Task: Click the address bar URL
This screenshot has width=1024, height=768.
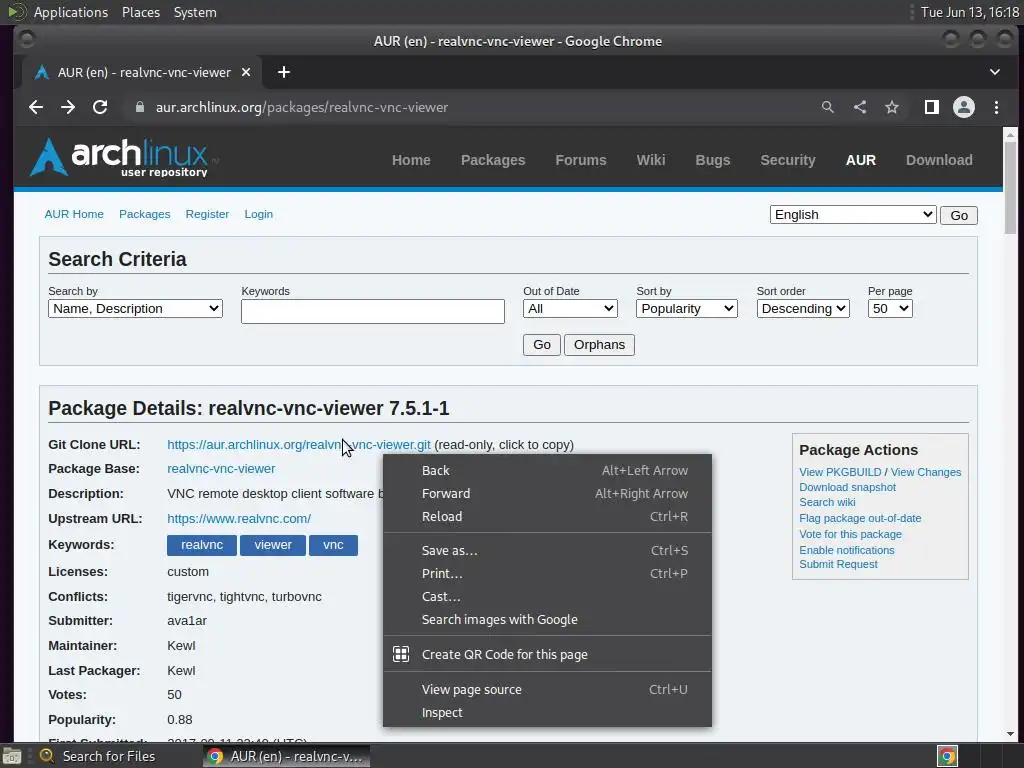Action: tap(302, 107)
